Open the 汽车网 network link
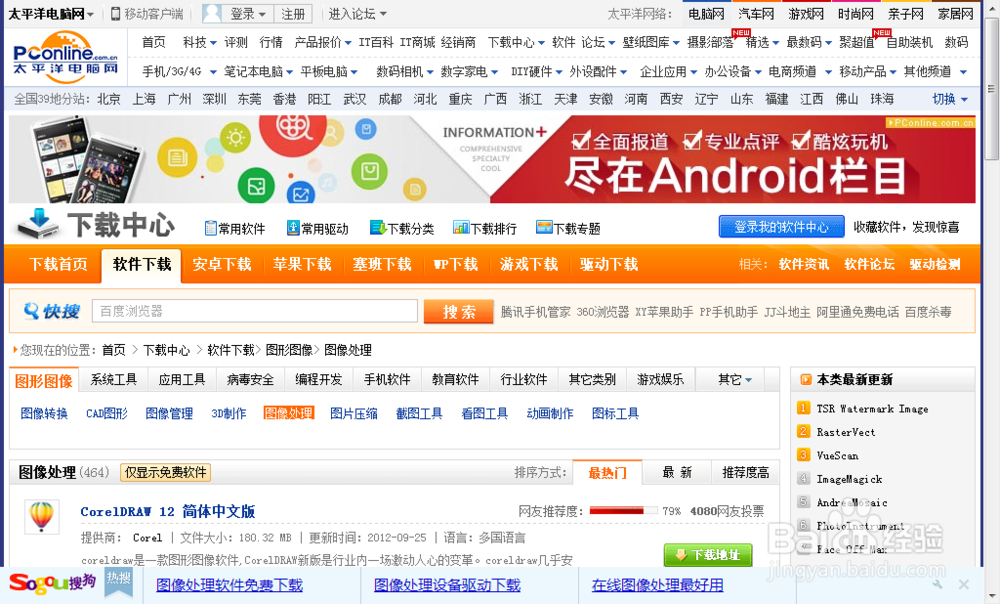Image resolution: width=1000 pixels, height=604 pixels. coord(756,13)
